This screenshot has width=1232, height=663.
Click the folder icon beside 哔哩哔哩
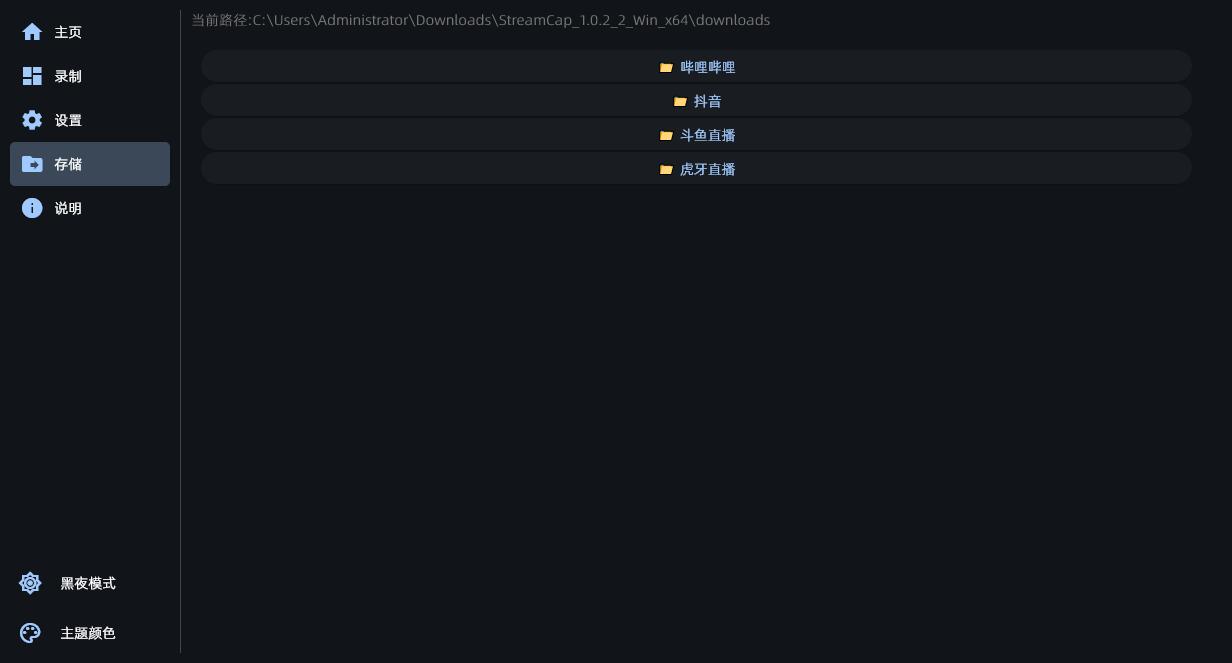666,68
